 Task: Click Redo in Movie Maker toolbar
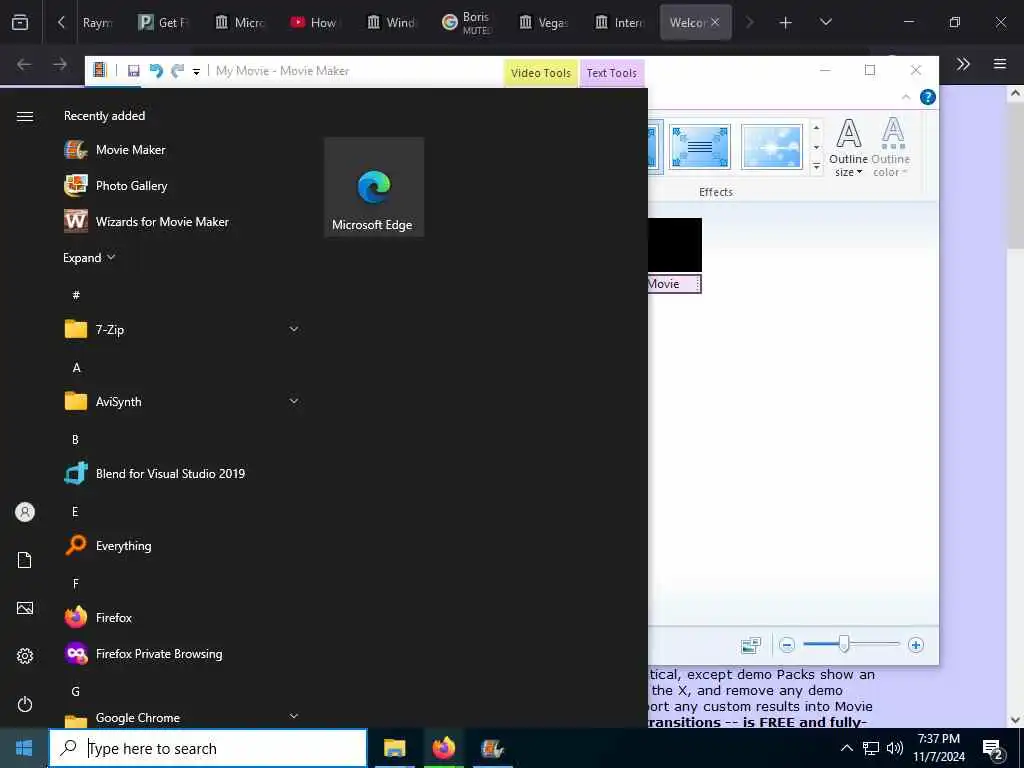tap(178, 71)
